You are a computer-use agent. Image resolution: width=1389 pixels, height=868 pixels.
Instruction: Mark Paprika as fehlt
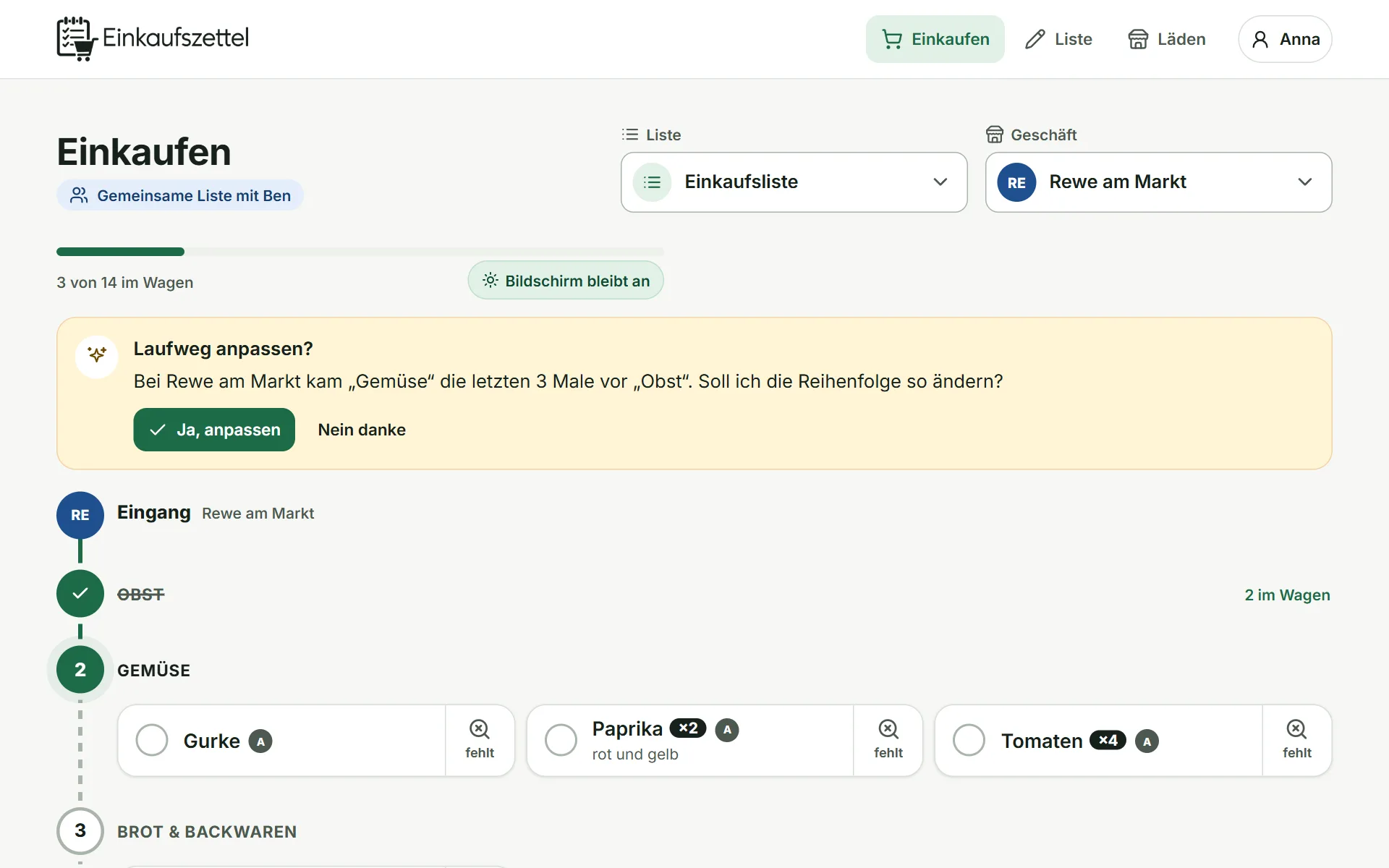point(888,741)
